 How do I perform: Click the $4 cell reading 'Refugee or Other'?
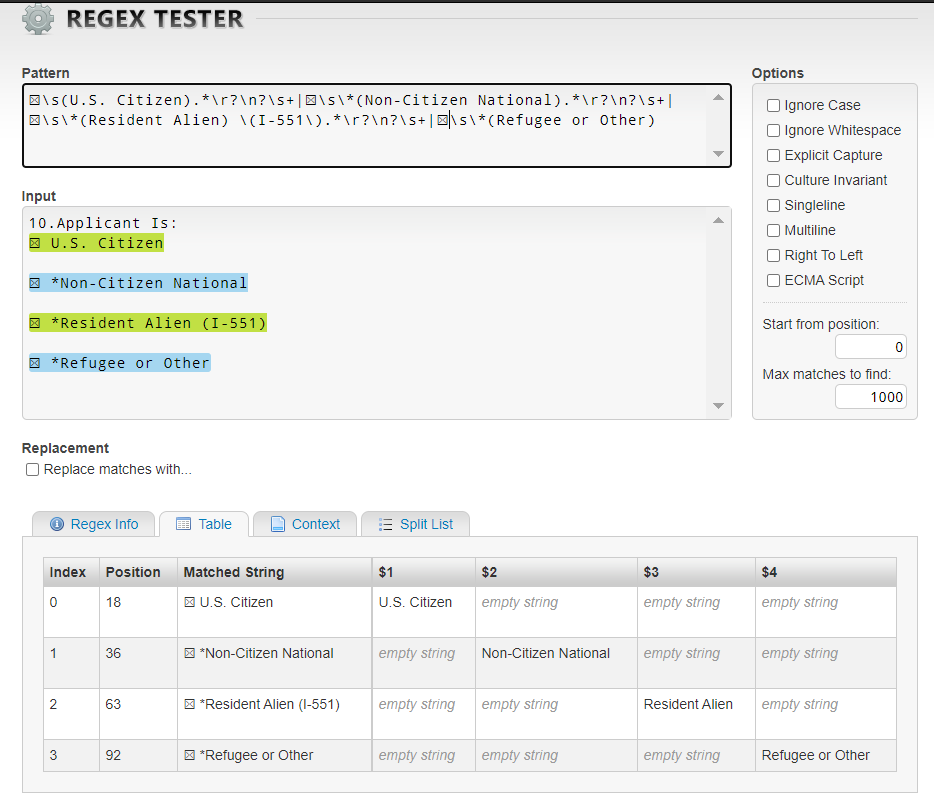click(x=826, y=755)
